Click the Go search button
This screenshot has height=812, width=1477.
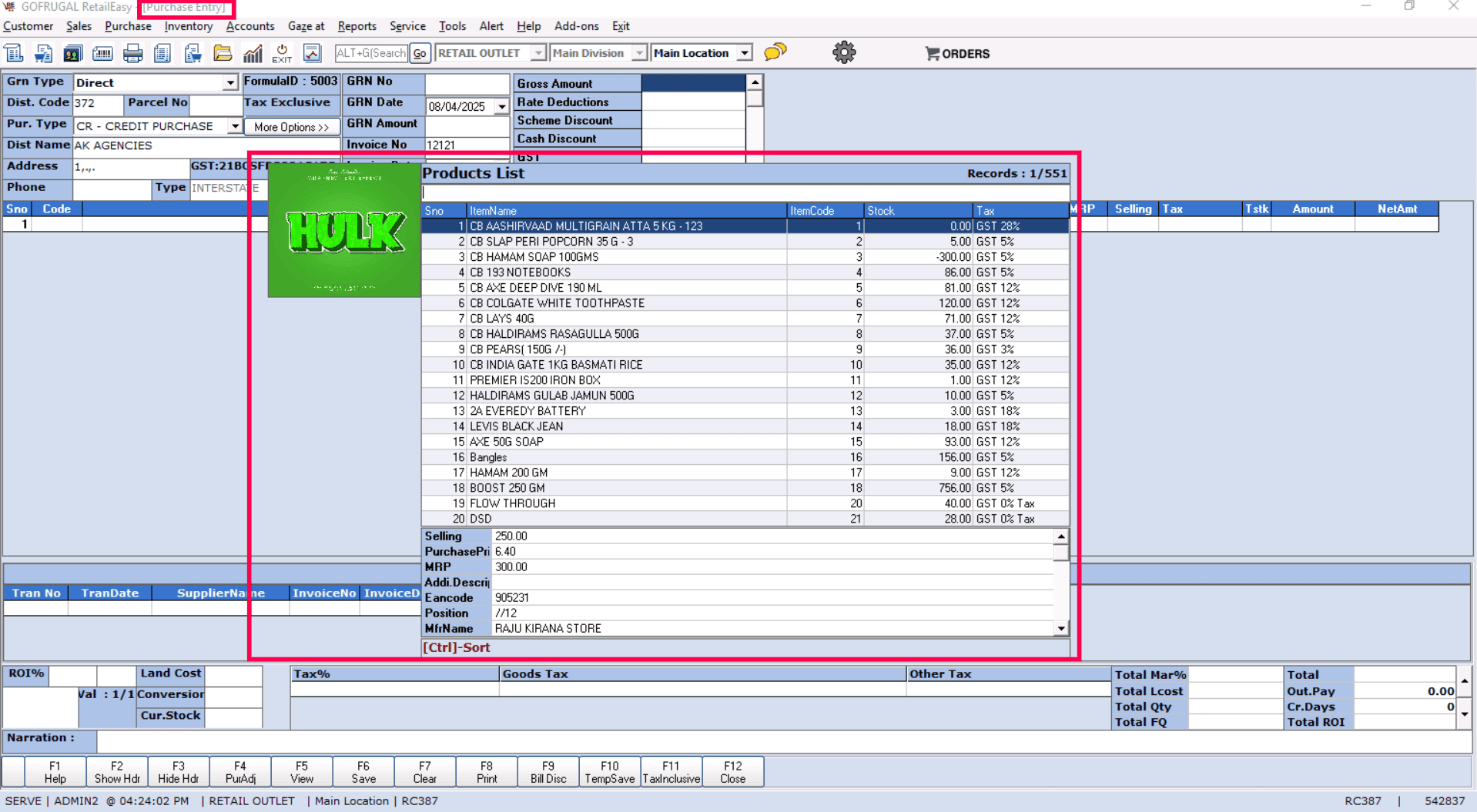[x=419, y=53]
